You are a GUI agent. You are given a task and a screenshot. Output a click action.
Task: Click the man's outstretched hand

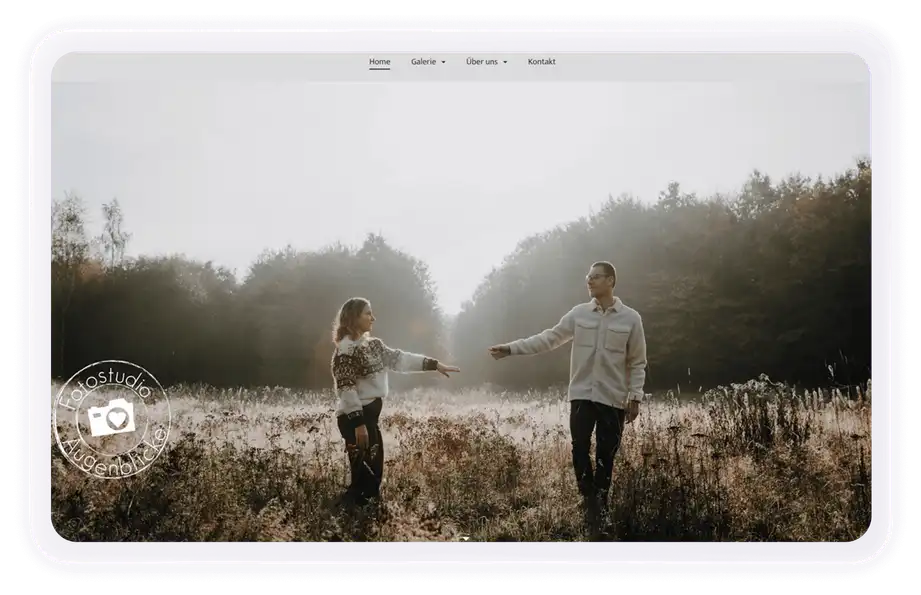point(498,351)
